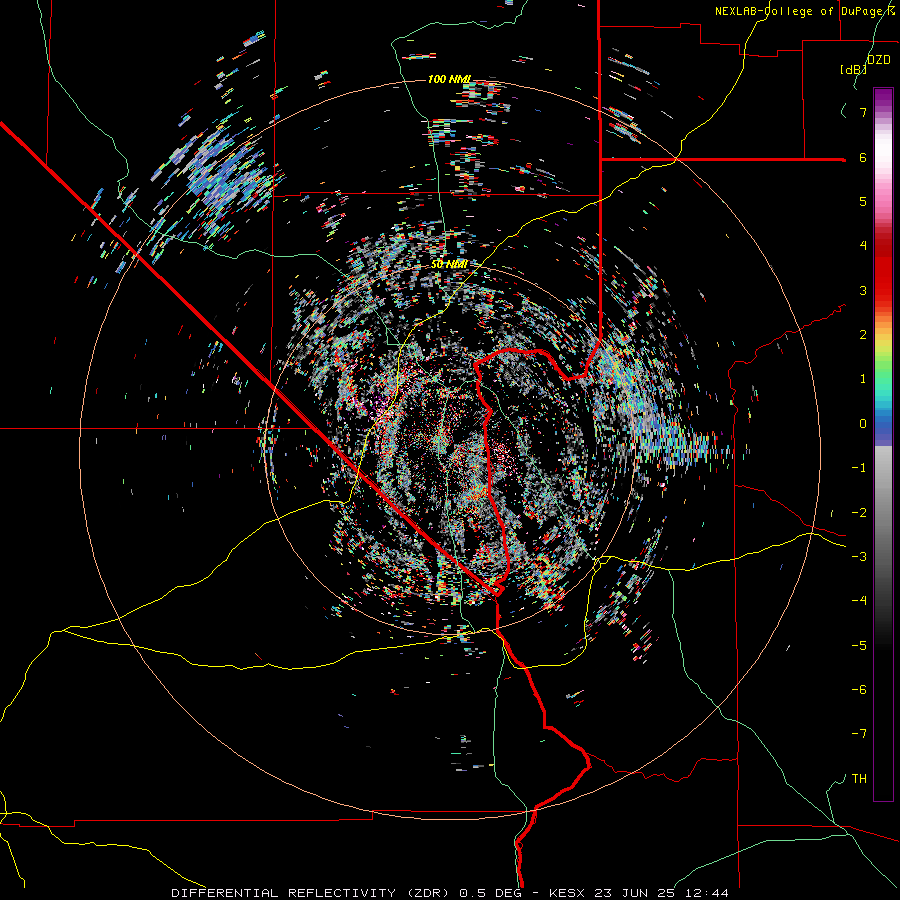Click the ZDR color scale bar
The image size is (900, 900).
pyautogui.click(x=883, y=444)
